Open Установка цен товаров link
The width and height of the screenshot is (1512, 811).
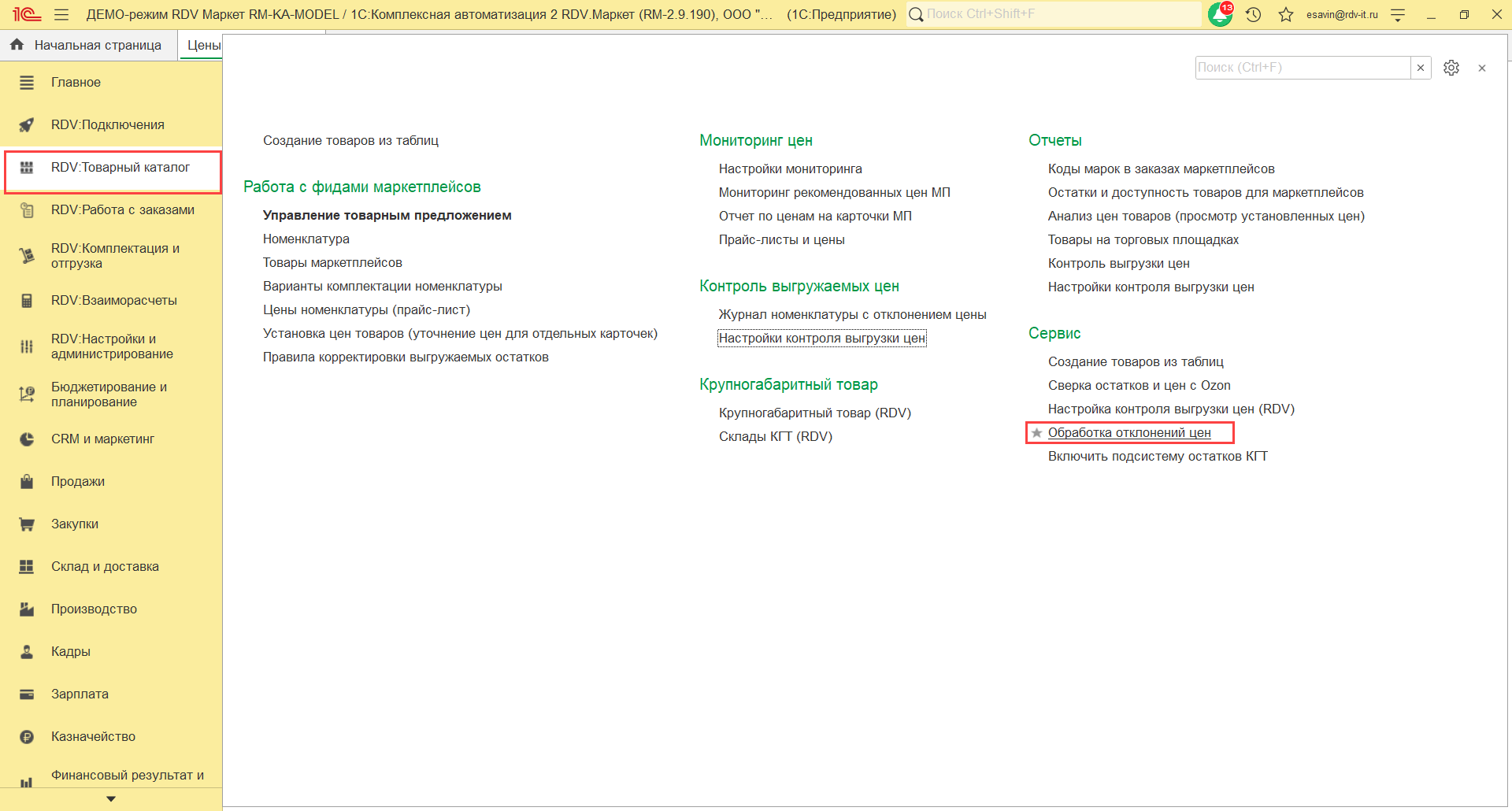(460, 334)
